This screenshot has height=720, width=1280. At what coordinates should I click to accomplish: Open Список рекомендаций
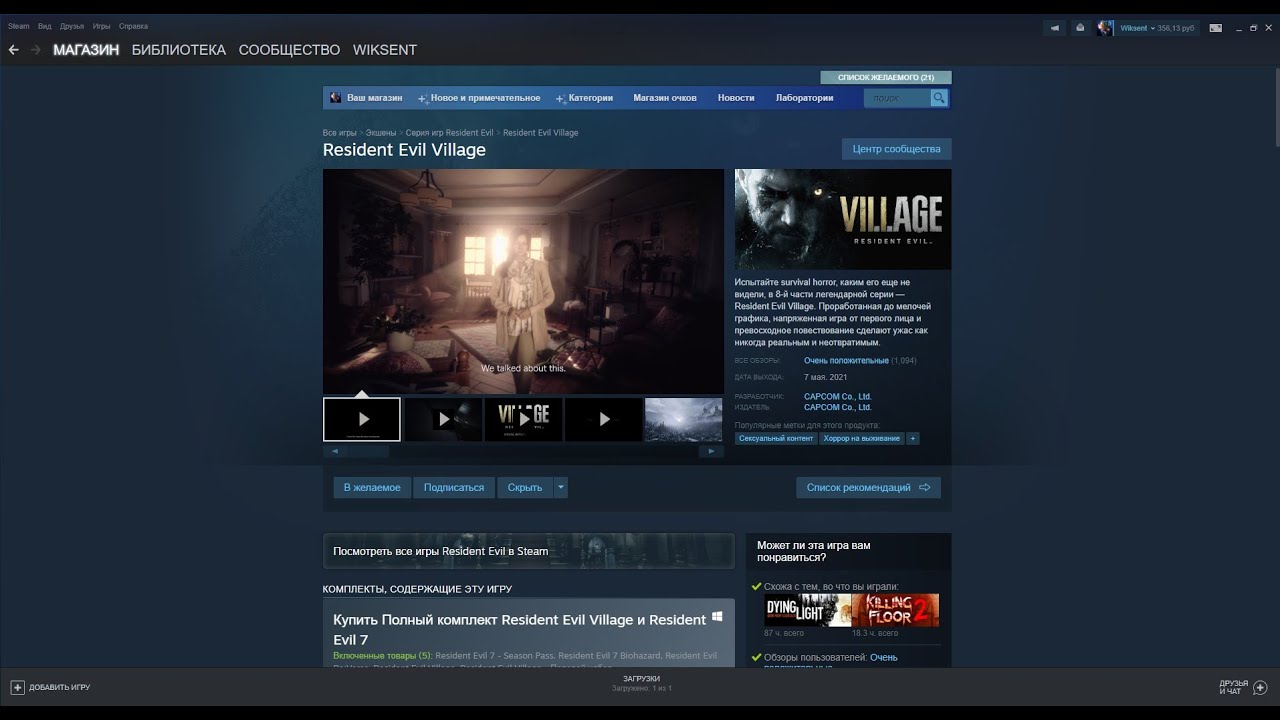pyautogui.click(x=868, y=487)
